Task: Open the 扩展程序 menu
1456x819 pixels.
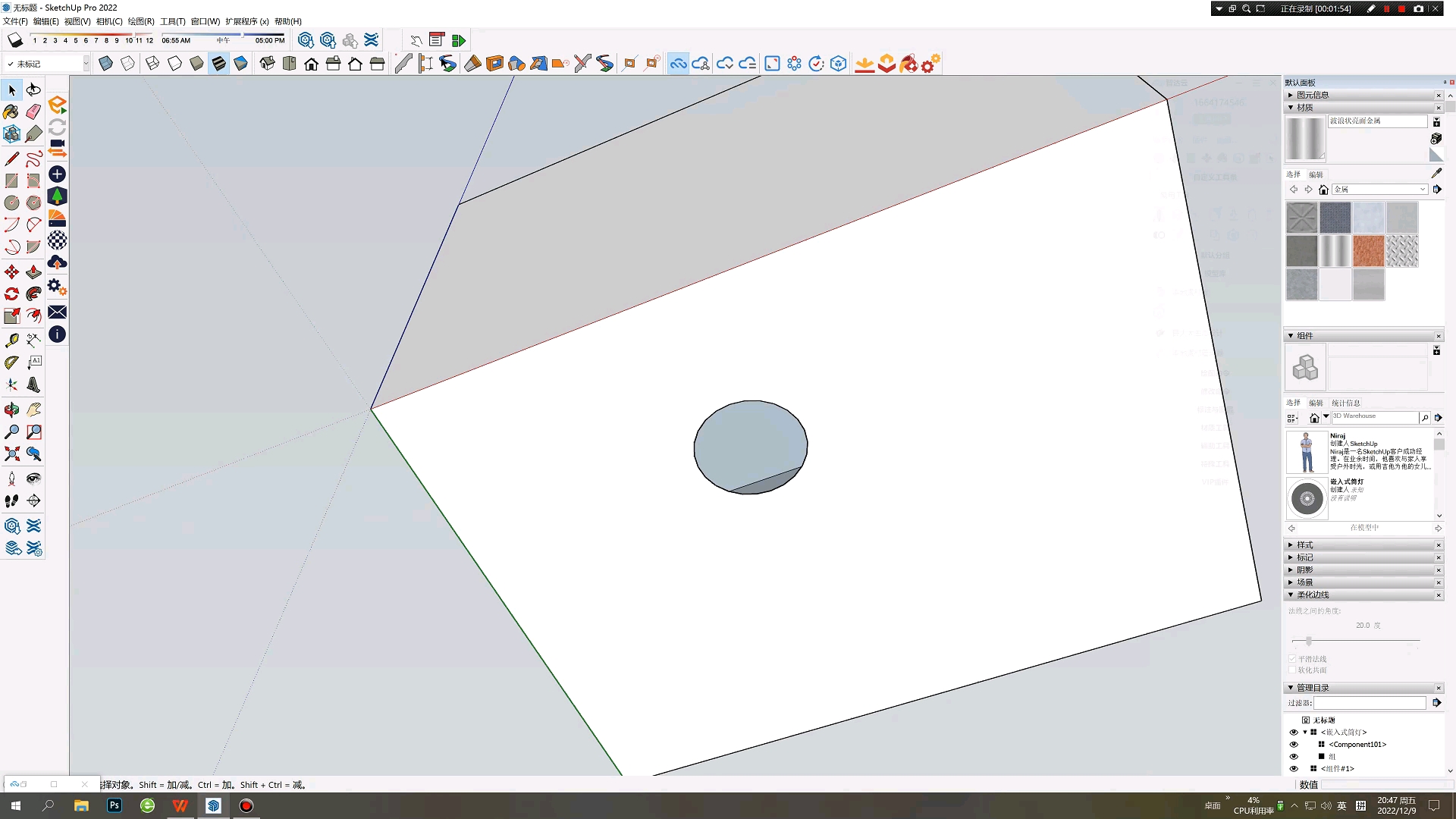Action: 246,21
